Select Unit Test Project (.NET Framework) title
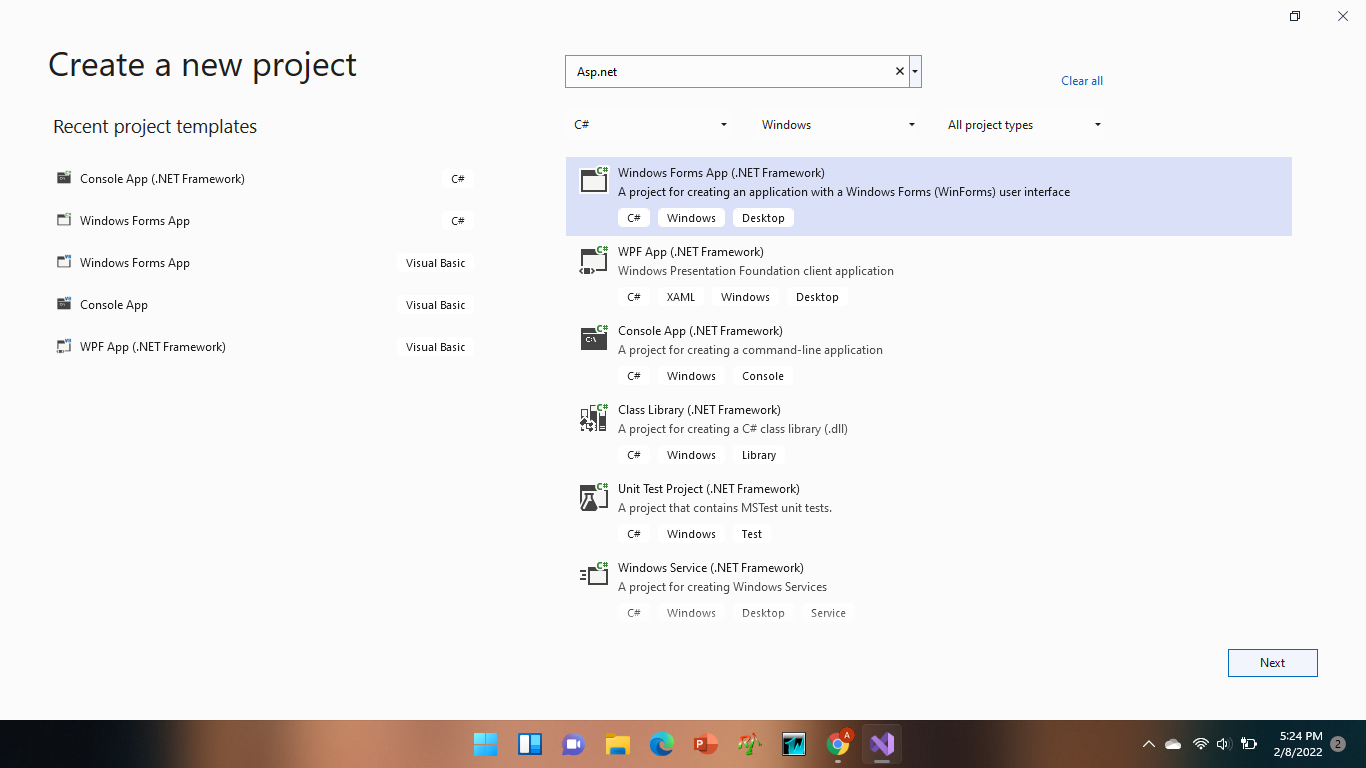Screen dimensions: 1366x768 pyautogui.click(x=708, y=489)
